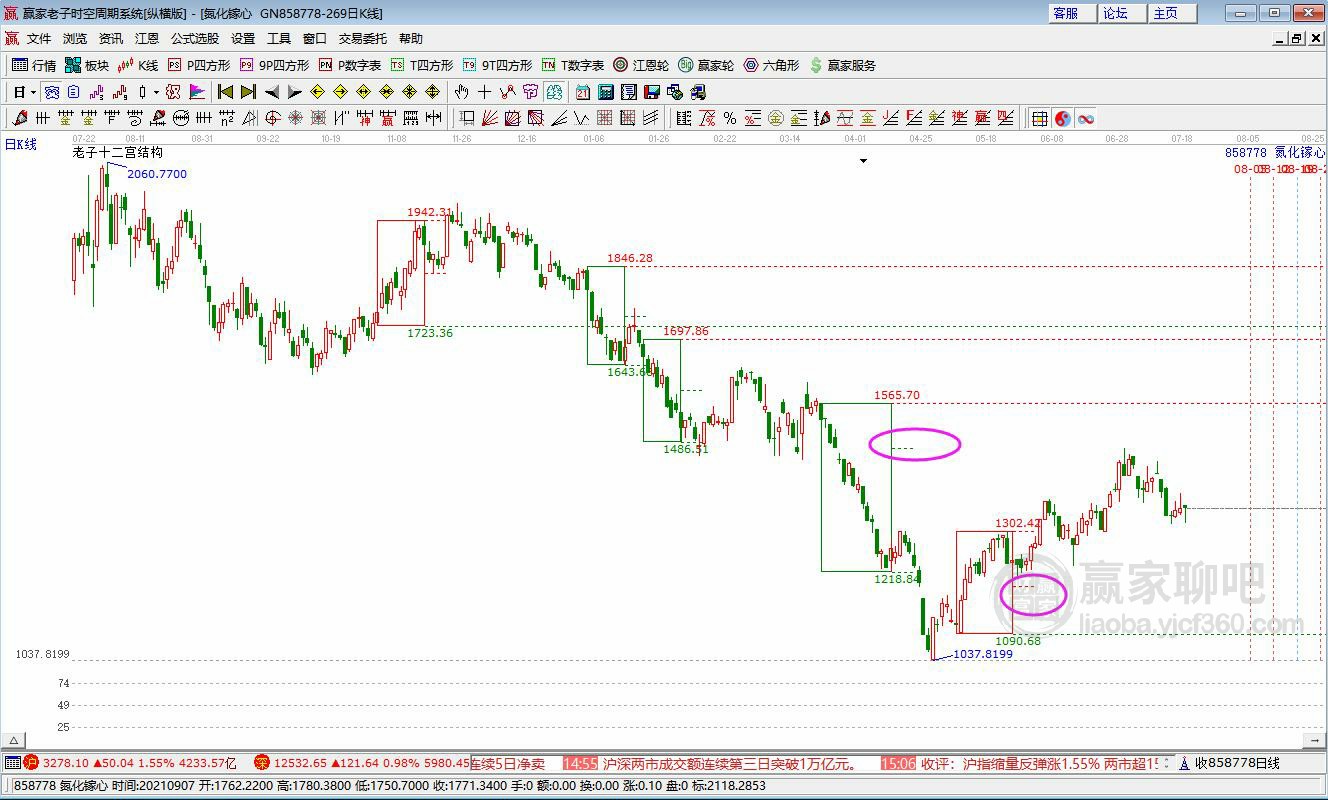
Task: Click the 1090.68 support level label
Action: [x=1018, y=641]
